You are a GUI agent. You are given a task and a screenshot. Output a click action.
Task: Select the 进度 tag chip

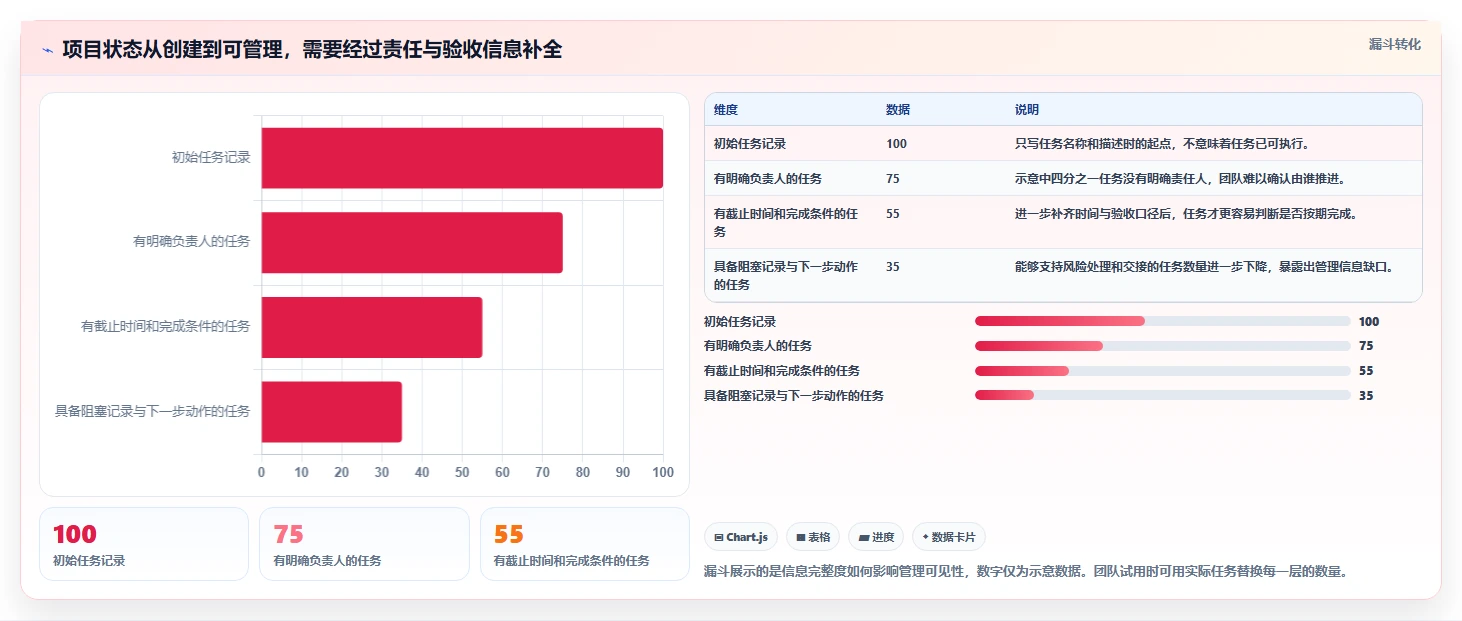876,537
